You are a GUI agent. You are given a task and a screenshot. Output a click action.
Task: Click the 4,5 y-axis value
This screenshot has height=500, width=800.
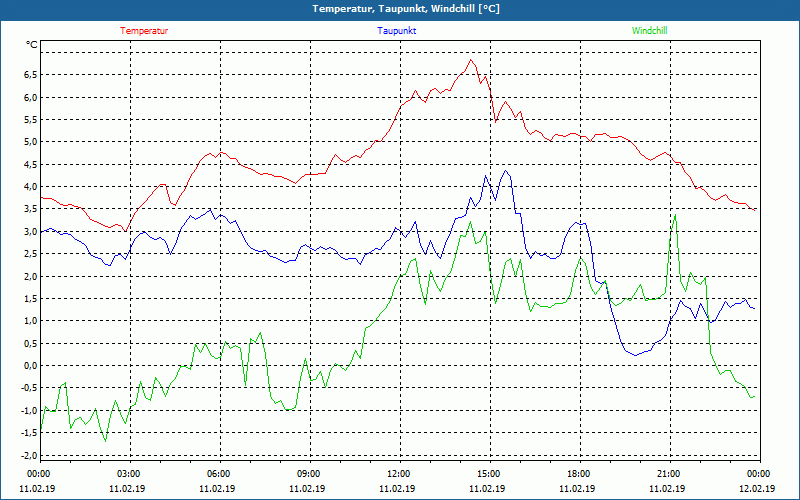click(31, 164)
